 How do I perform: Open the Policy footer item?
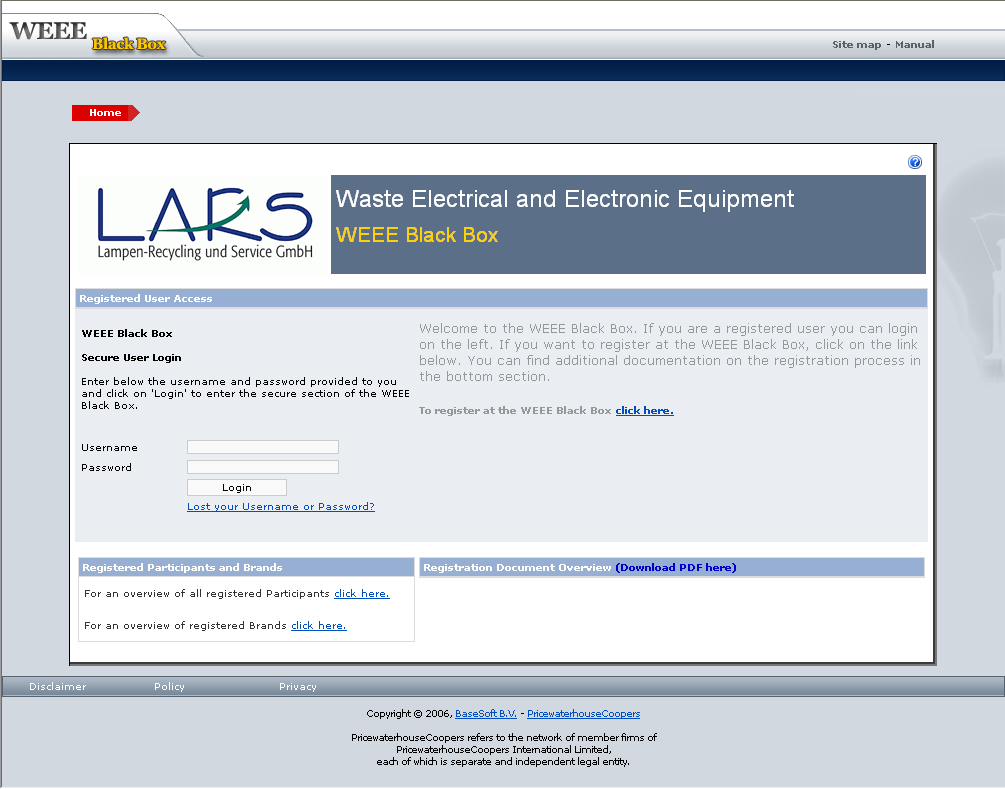[x=169, y=686]
